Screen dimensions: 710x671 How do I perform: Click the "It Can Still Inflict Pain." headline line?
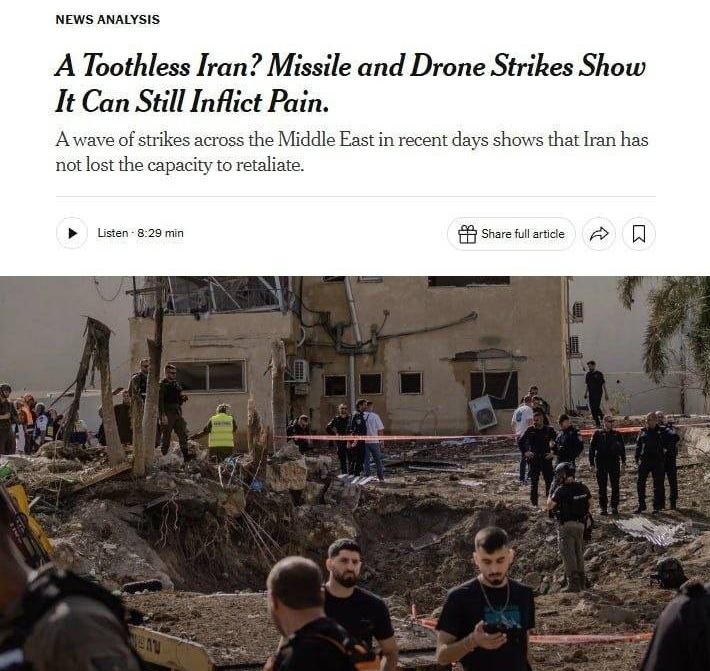tap(192, 101)
